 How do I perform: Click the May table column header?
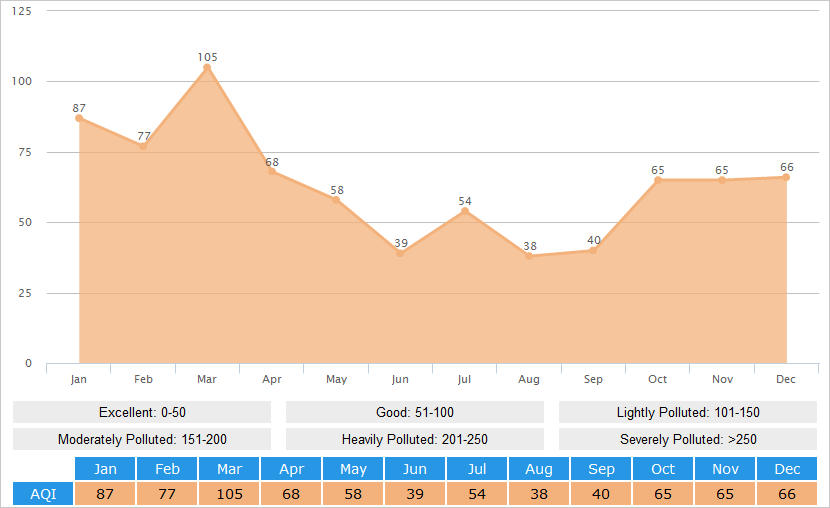pyautogui.click(x=353, y=469)
